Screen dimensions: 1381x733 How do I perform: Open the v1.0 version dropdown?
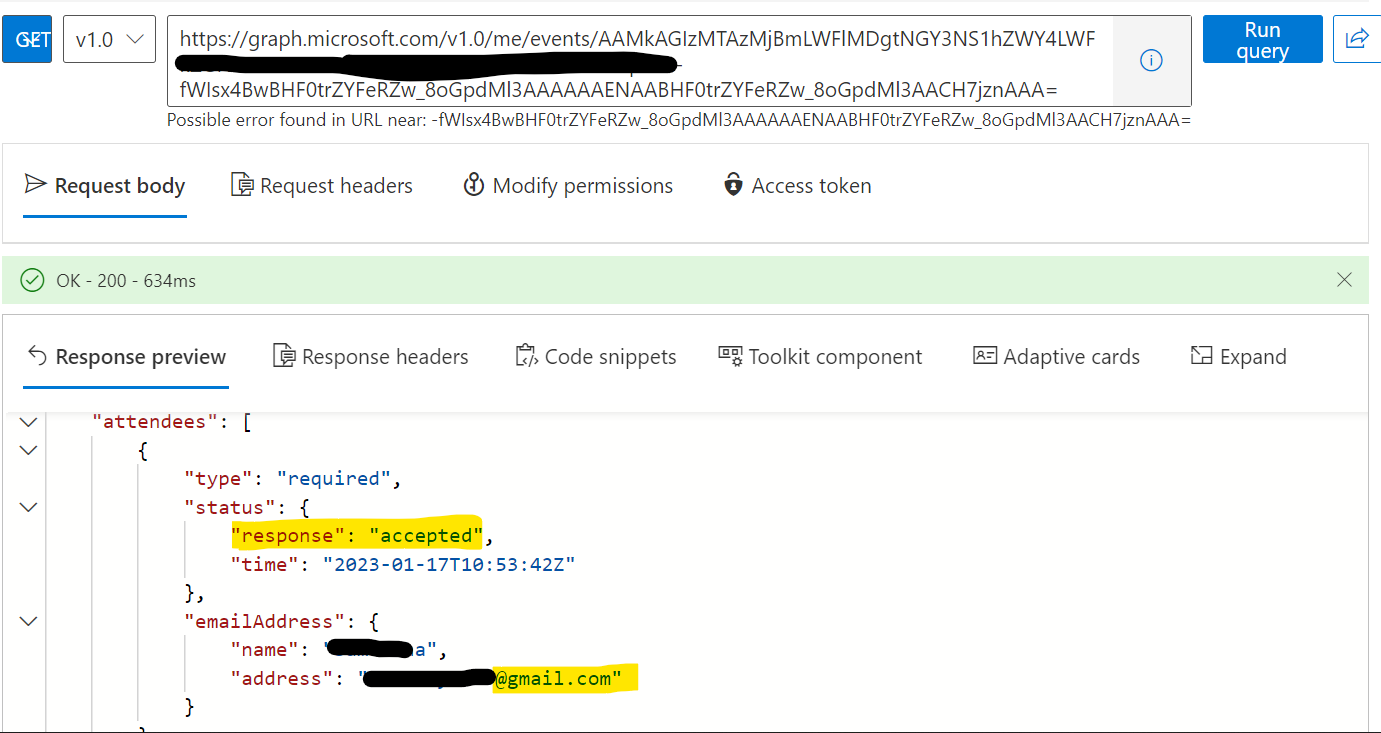(x=109, y=39)
